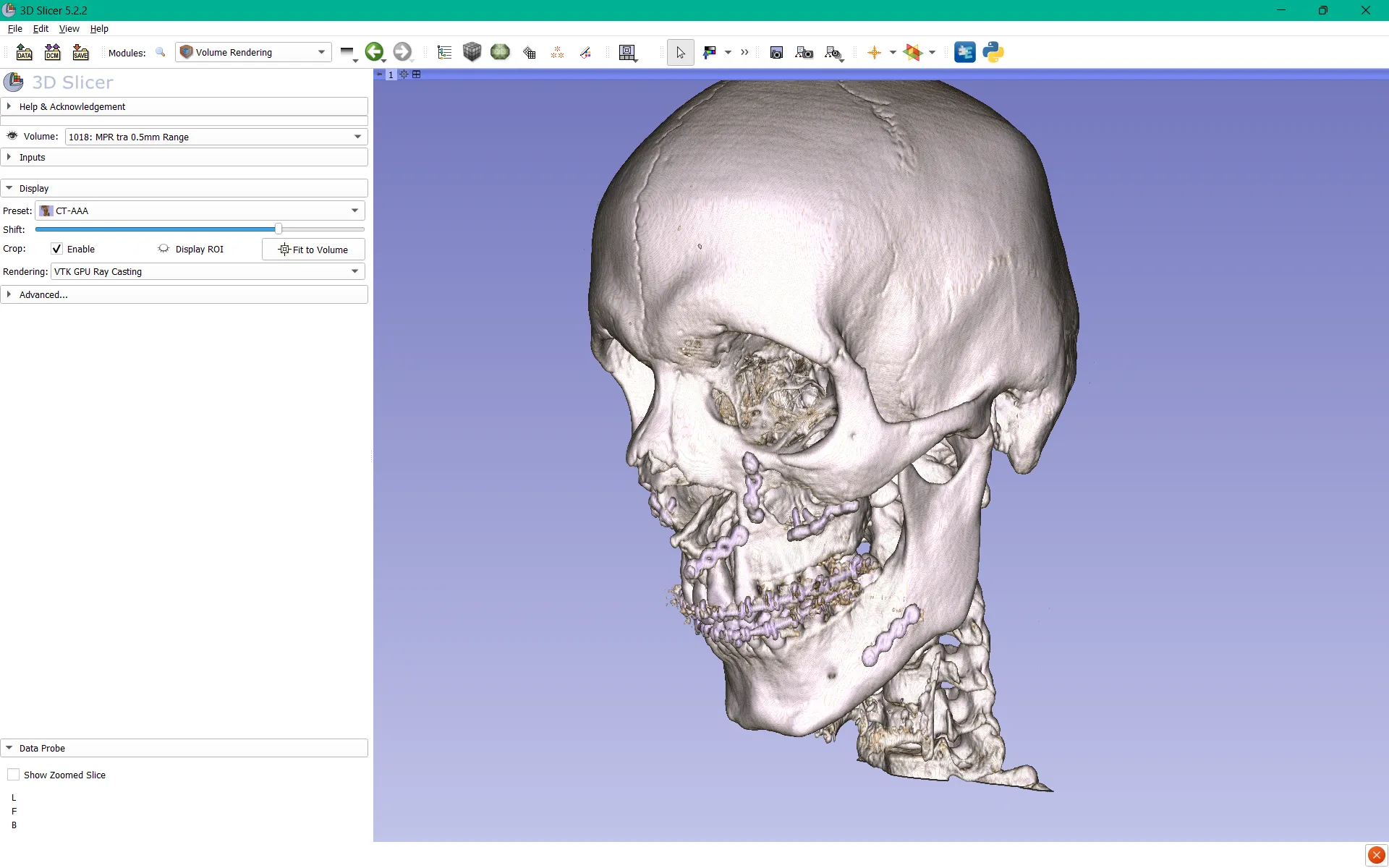Image resolution: width=1389 pixels, height=868 pixels.
Task: Toggle Display ROI visibility
Action: (163, 249)
